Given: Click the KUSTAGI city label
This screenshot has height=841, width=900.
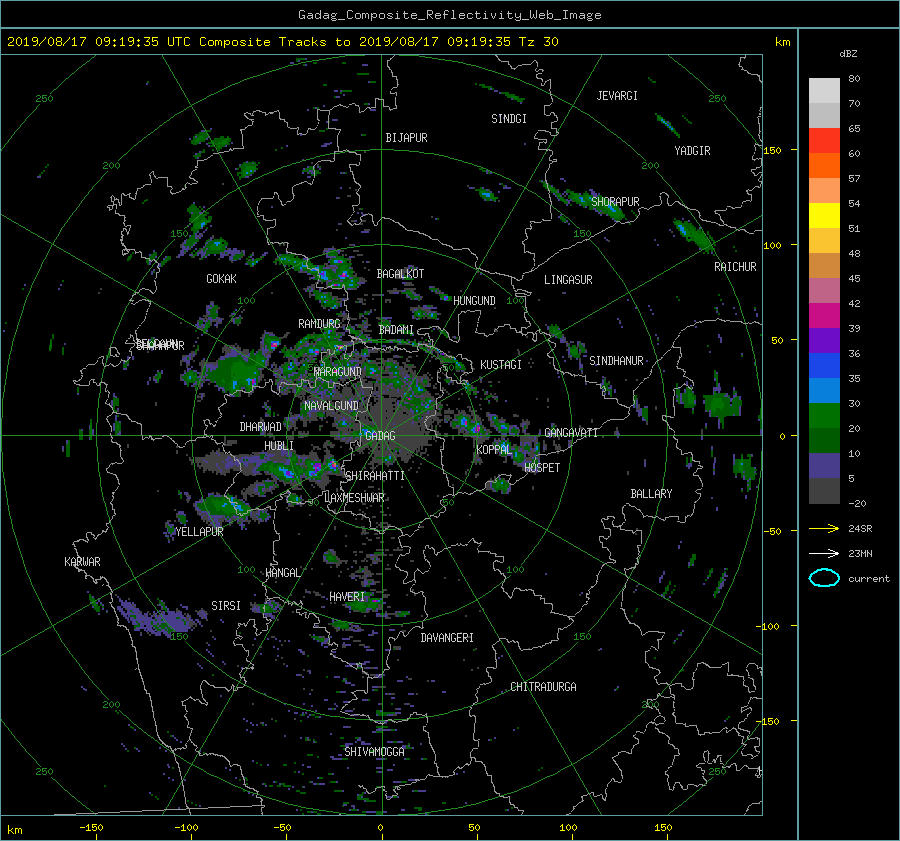Looking at the screenshot, I should pos(501,365).
